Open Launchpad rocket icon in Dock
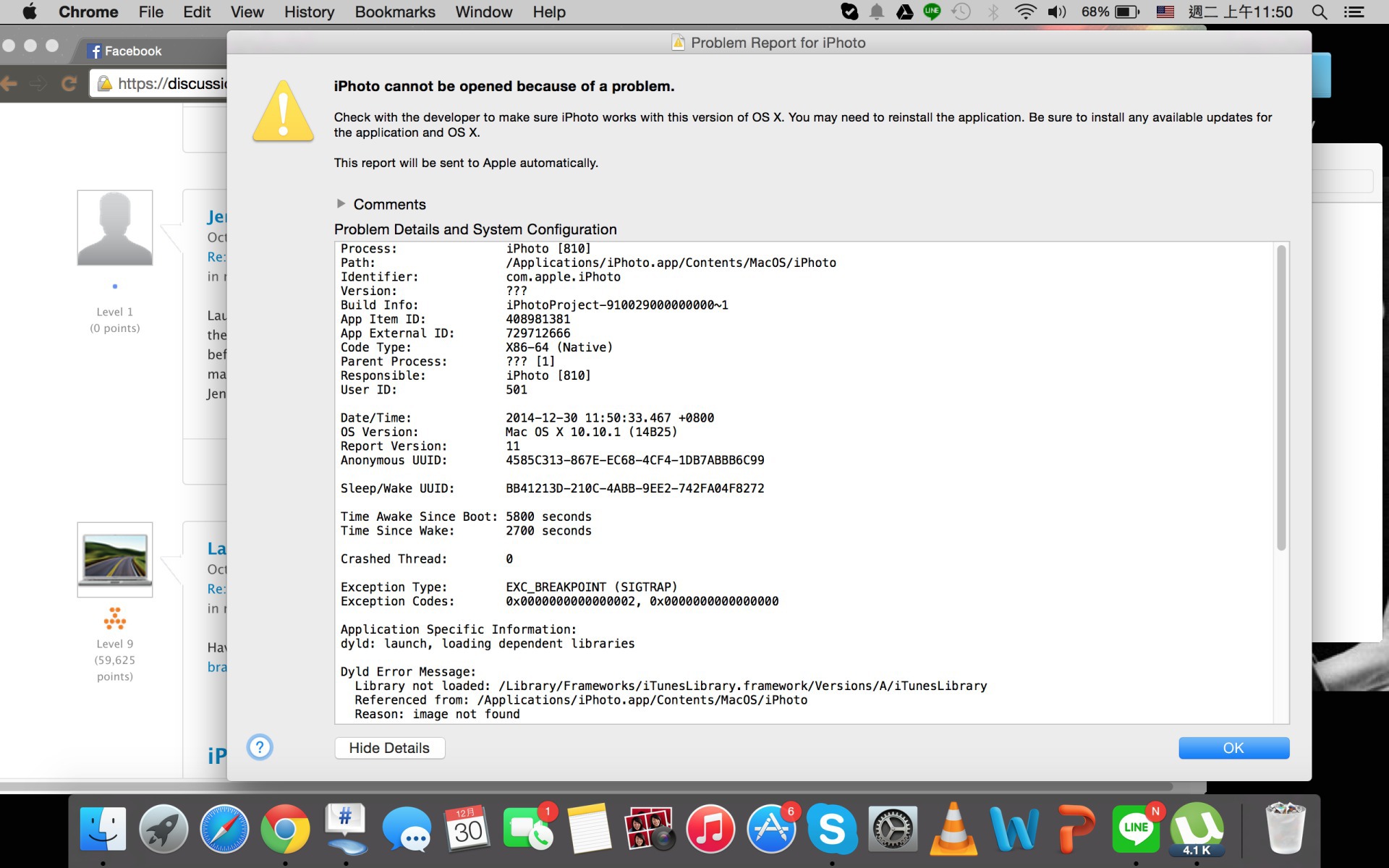The image size is (1389, 868). tap(163, 829)
